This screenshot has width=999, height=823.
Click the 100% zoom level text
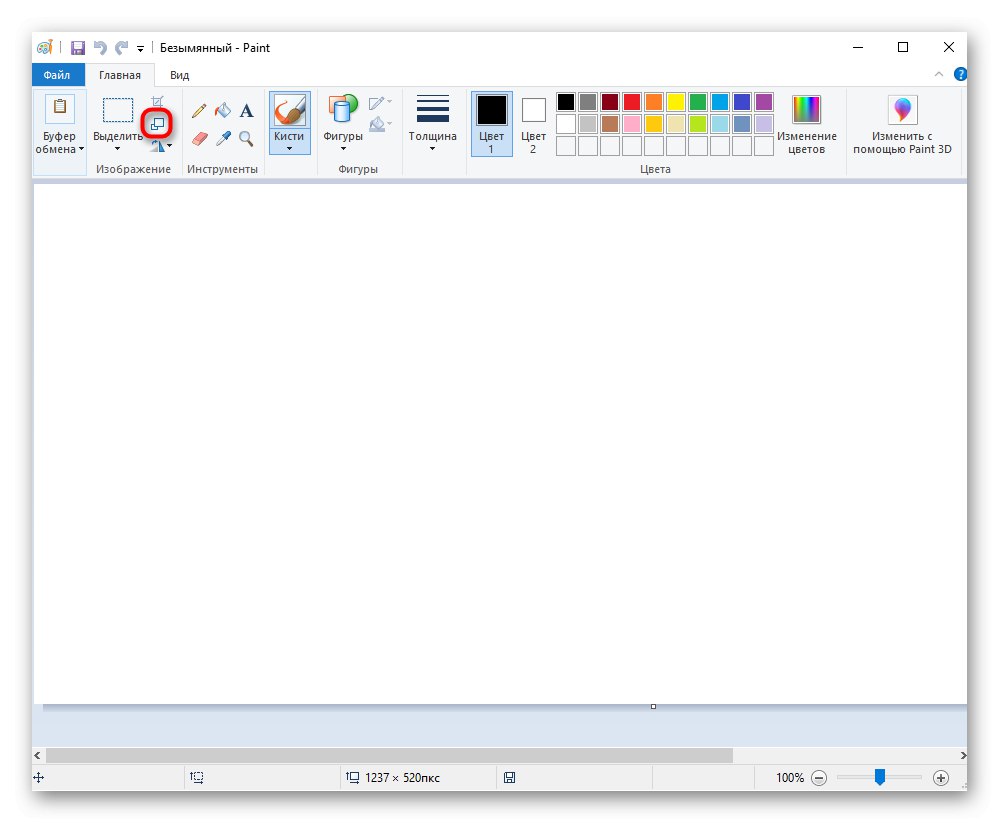(790, 778)
